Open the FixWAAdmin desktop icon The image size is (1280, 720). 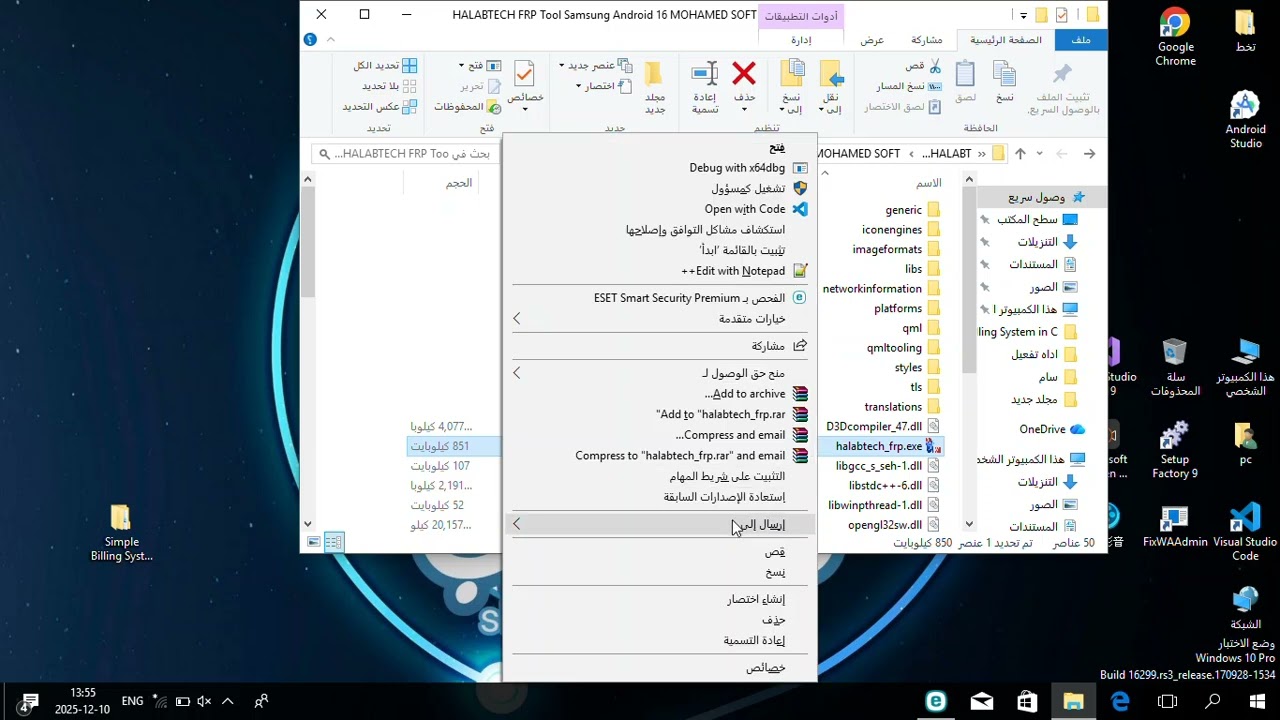(1175, 526)
